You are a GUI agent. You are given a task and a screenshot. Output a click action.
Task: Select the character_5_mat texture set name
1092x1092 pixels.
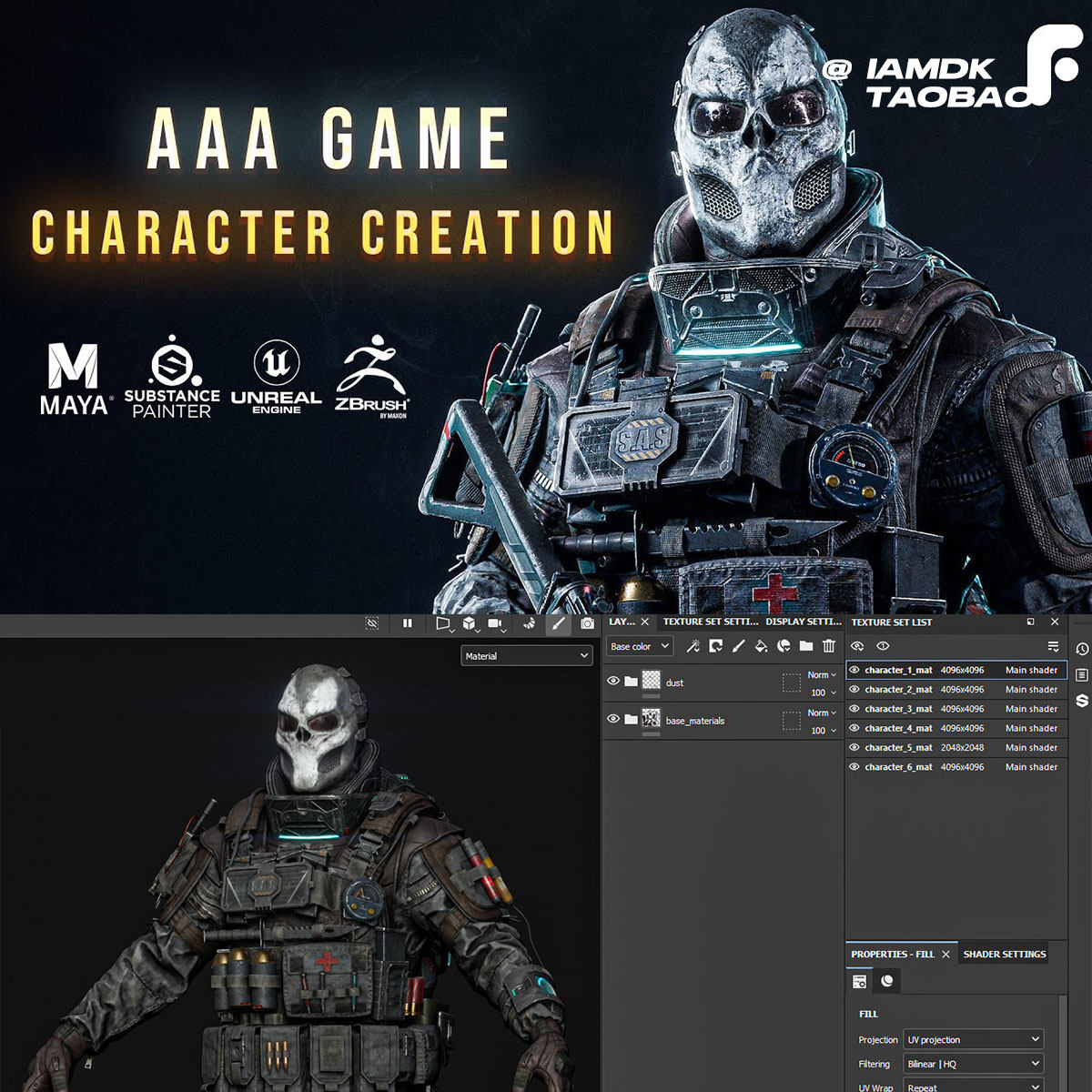(x=898, y=747)
